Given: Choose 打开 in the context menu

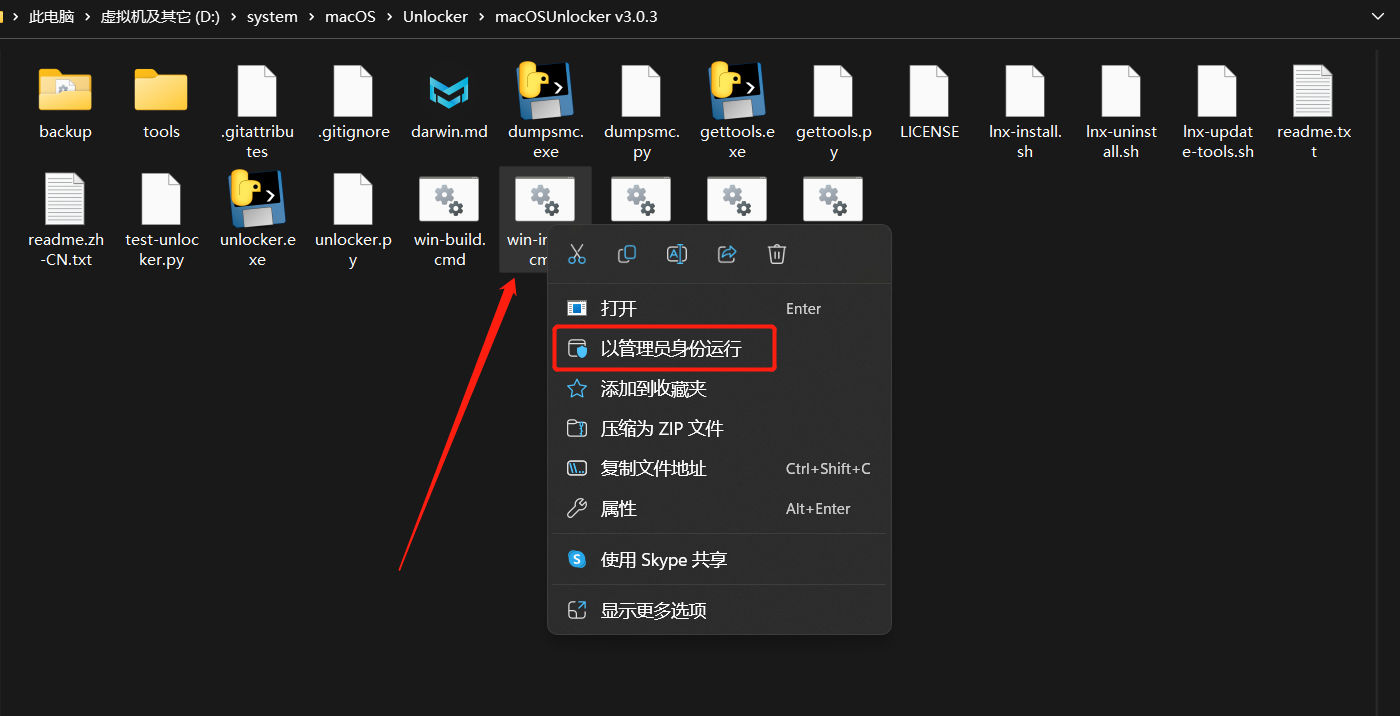Looking at the screenshot, I should (x=619, y=309).
